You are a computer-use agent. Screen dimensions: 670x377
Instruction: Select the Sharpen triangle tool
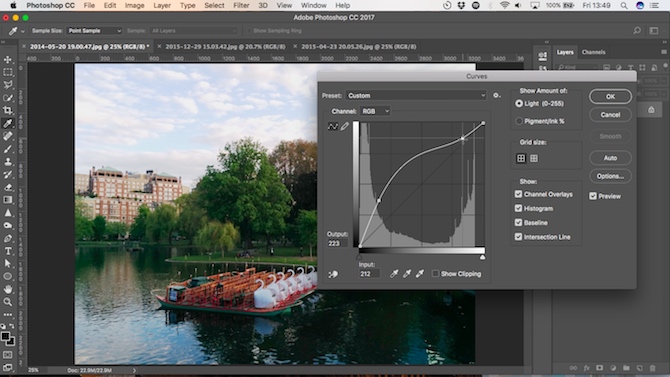click(x=8, y=212)
